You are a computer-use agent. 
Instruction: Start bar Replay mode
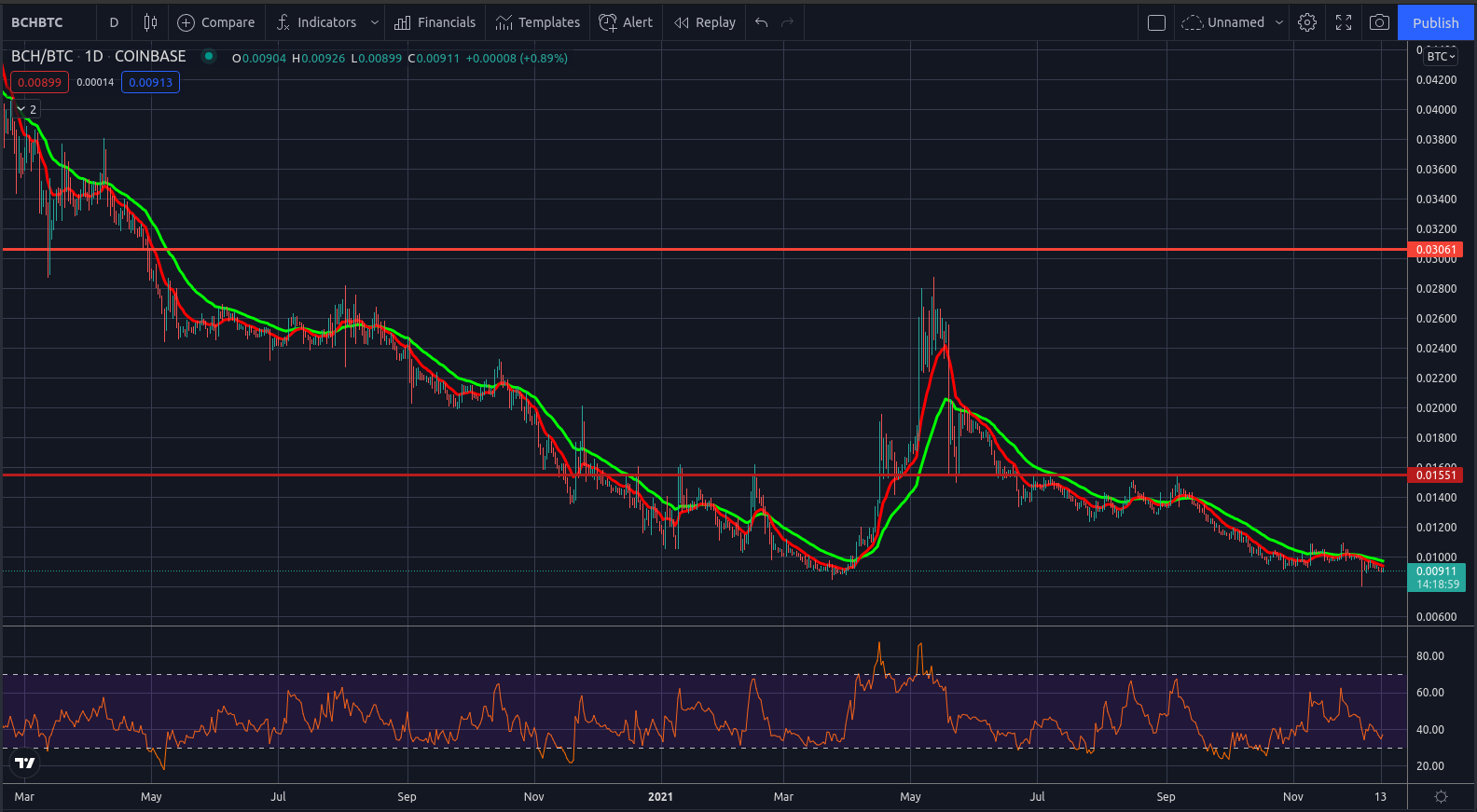tap(705, 22)
